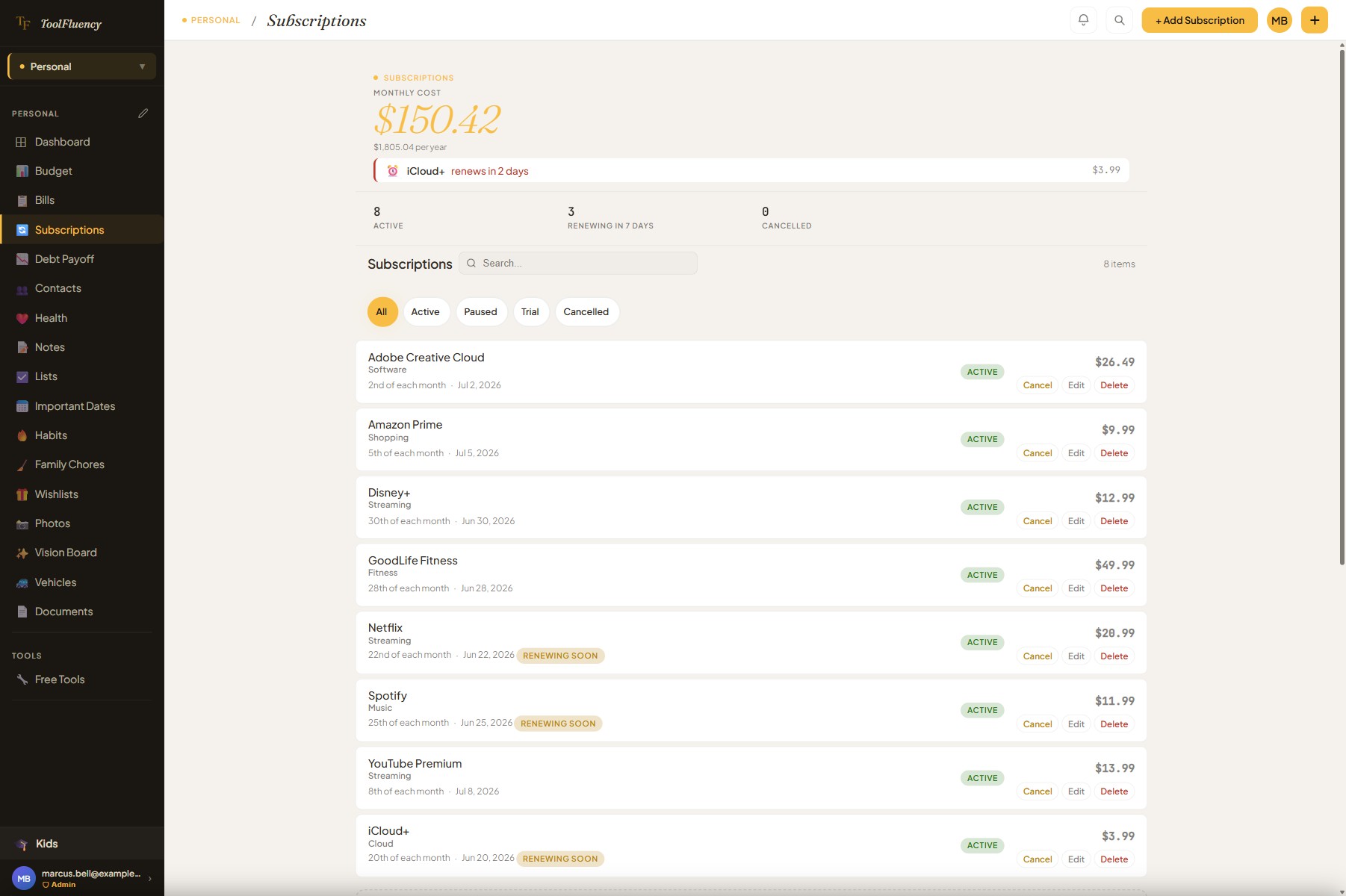1346x896 pixels.
Task: Click the yellow plus quick-add button
Action: (1314, 20)
